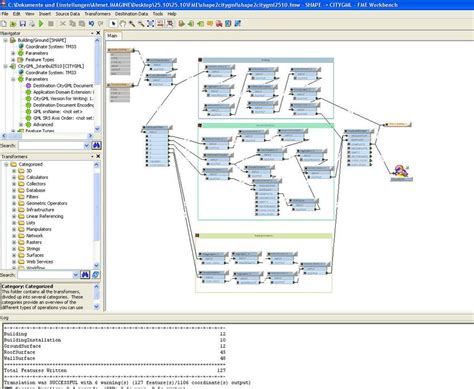Select the Web Services folder
474x389 pixels.
[40, 262]
